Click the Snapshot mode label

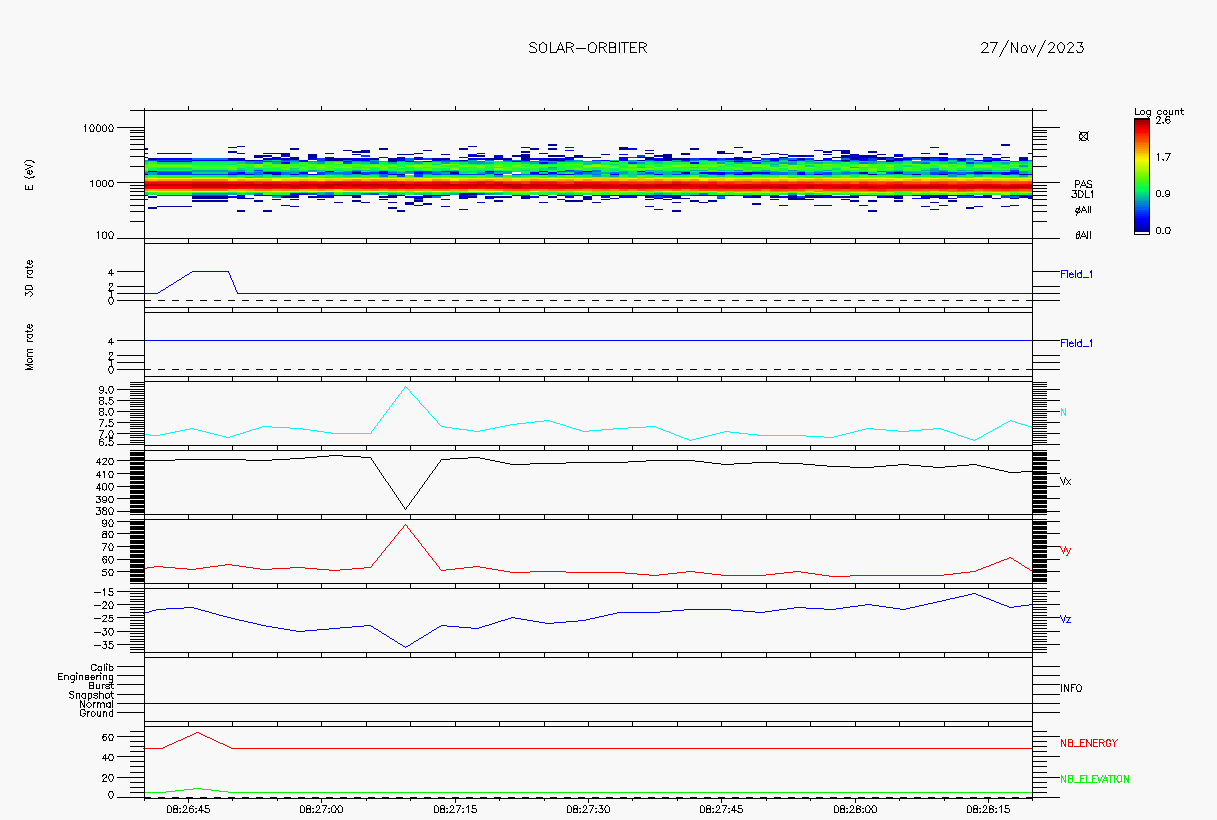(91, 695)
